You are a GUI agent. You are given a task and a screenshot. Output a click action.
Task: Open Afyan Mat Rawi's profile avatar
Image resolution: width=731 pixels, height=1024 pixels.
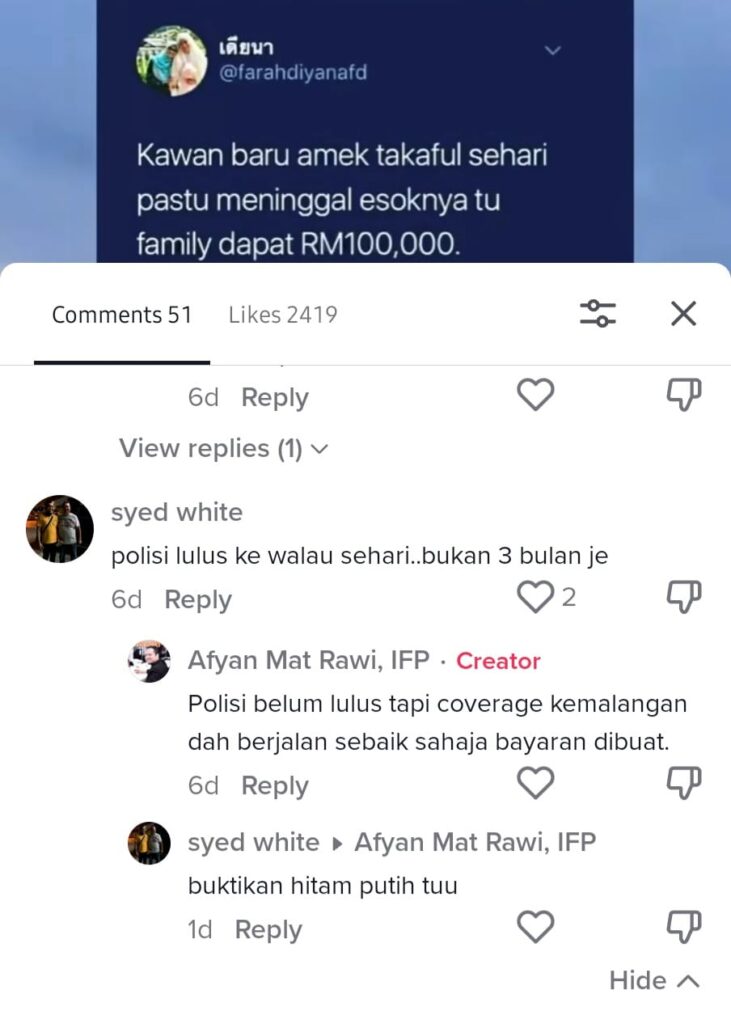(149, 661)
